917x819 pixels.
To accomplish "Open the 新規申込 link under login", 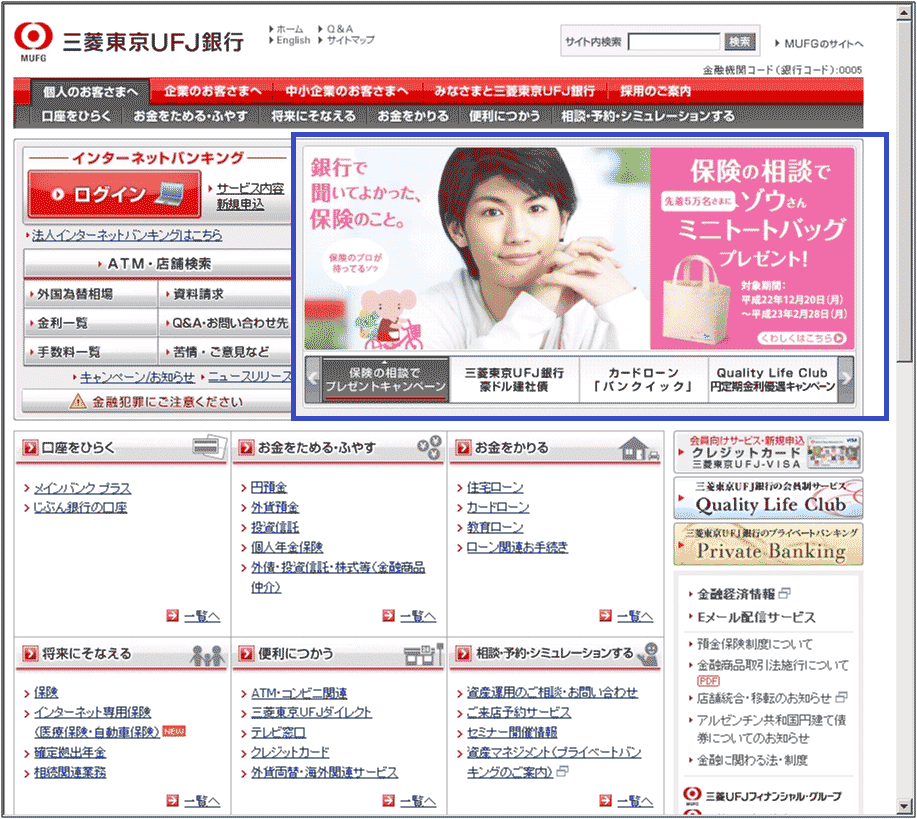I will pyautogui.click(x=240, y=205).
